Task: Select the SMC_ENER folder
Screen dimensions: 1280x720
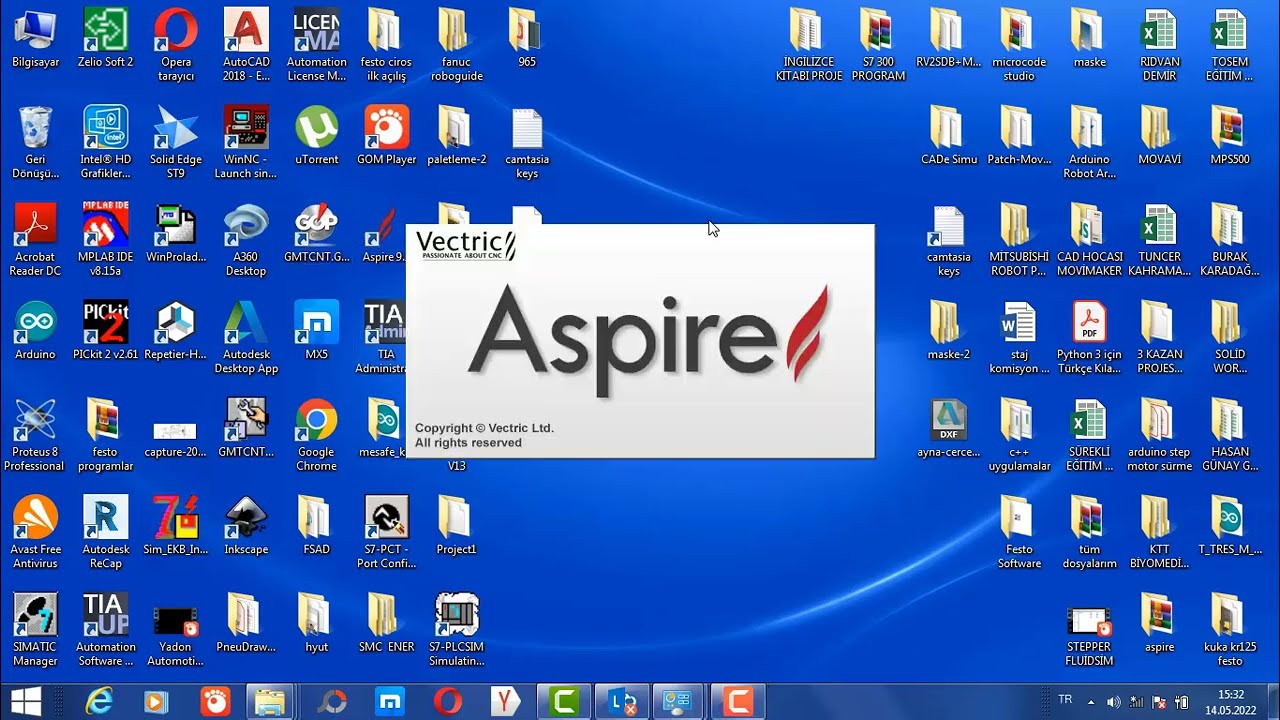Action: [x=387, y=624]
